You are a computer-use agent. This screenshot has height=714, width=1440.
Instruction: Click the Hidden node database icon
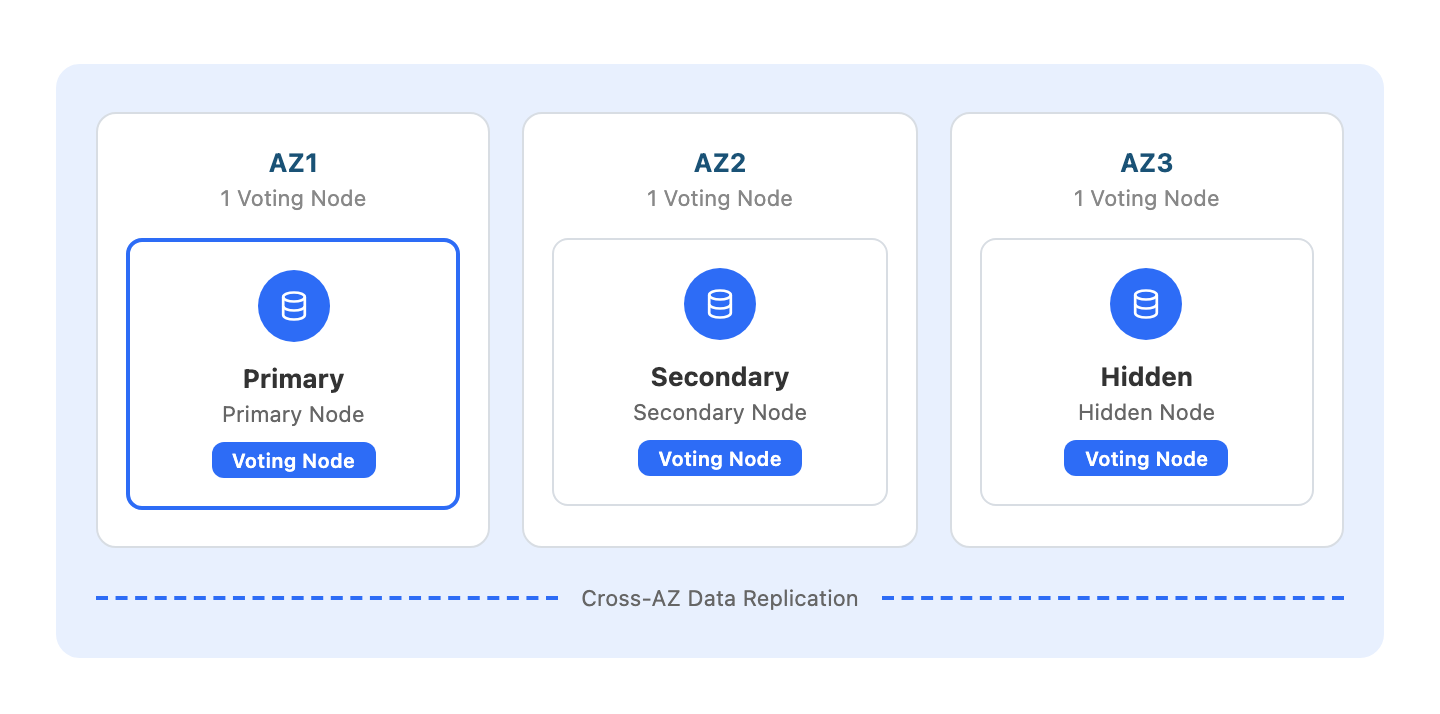coord(1146,304)
